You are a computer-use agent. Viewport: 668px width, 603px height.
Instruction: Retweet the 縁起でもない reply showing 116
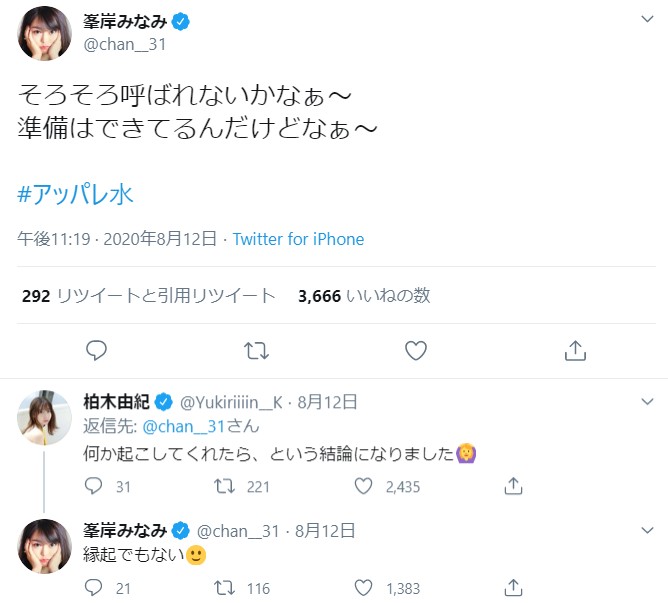(x=224, y=588)
